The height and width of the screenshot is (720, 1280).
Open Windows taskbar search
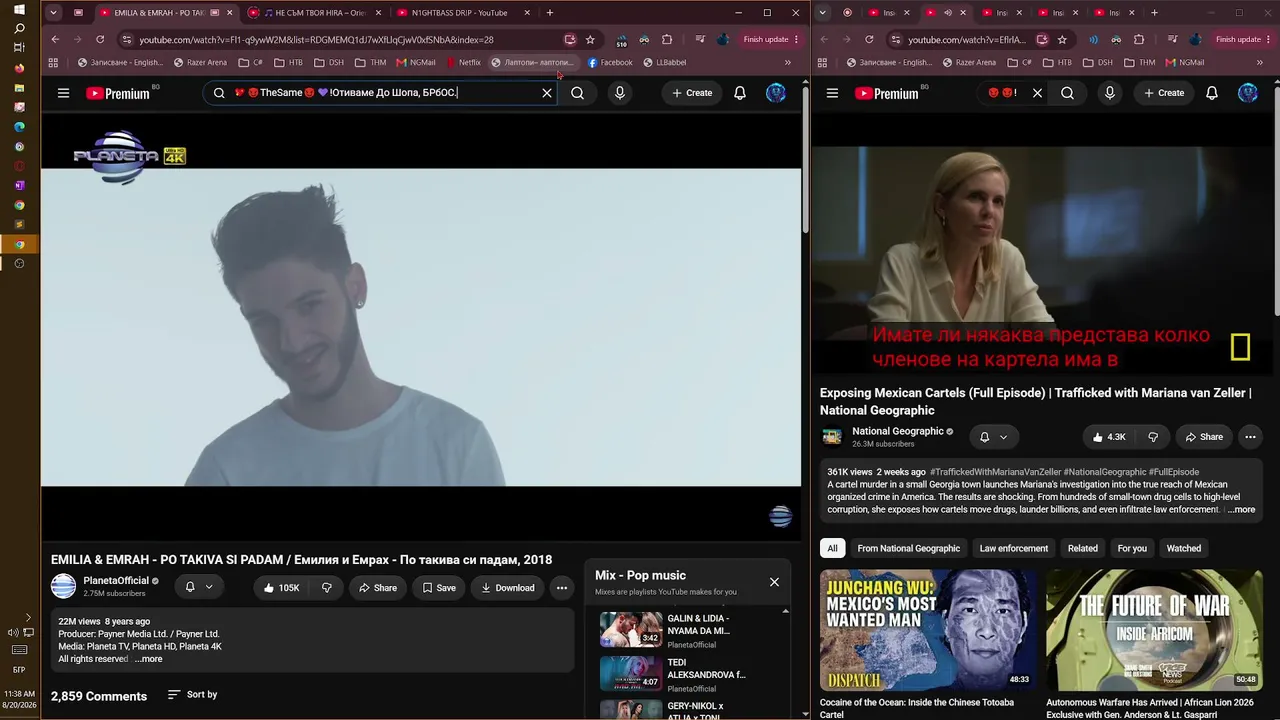coord(19,28)
